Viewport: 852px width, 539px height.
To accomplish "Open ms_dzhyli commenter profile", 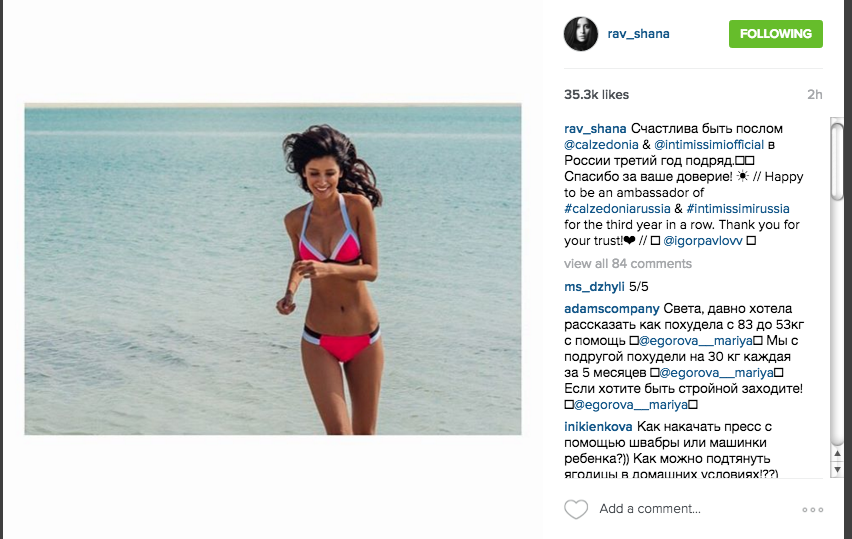I will (594, 287).
